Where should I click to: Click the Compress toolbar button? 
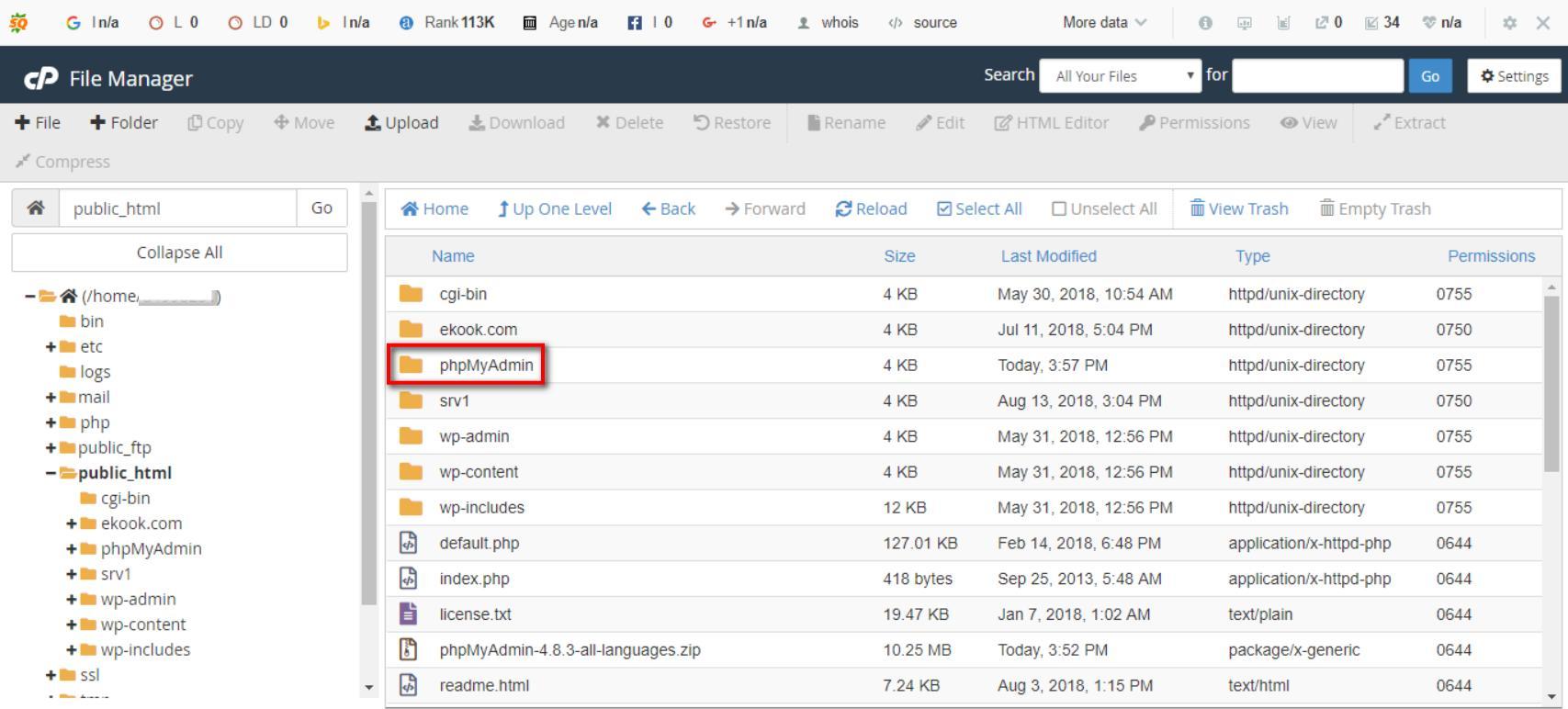pos(62,161)
